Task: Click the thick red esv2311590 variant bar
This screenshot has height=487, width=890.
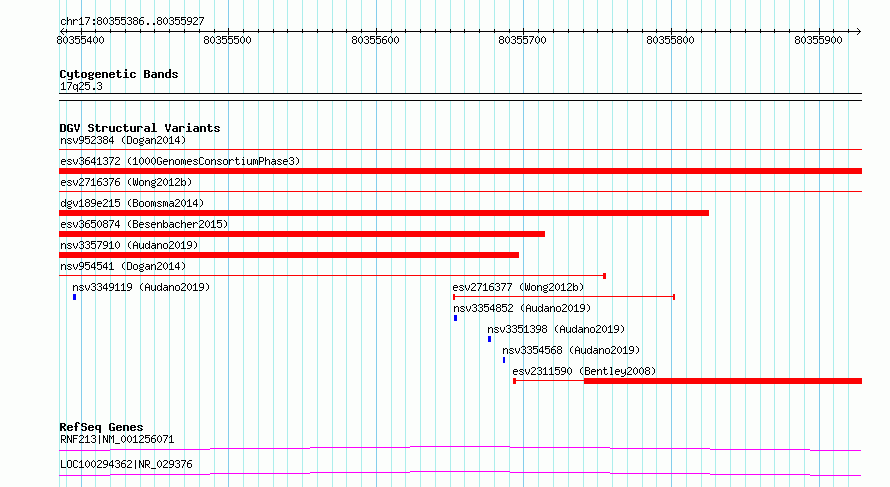Action: pos(723,381)
